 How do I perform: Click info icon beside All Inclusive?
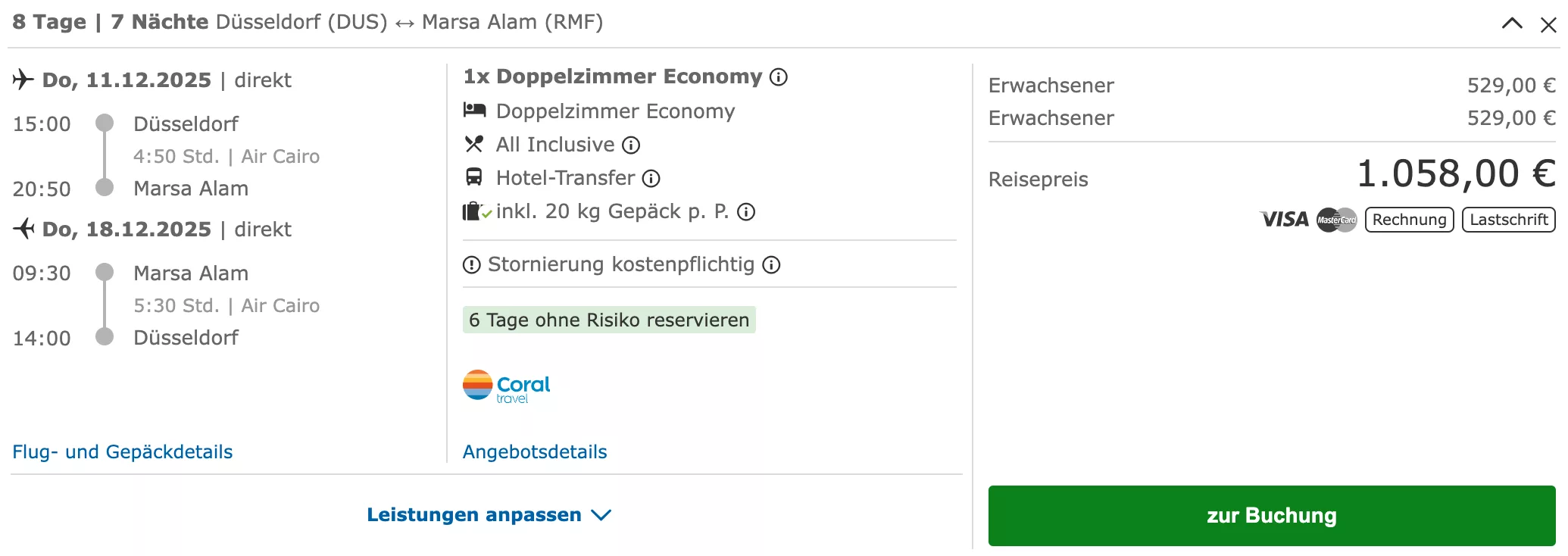coord(631,145)
